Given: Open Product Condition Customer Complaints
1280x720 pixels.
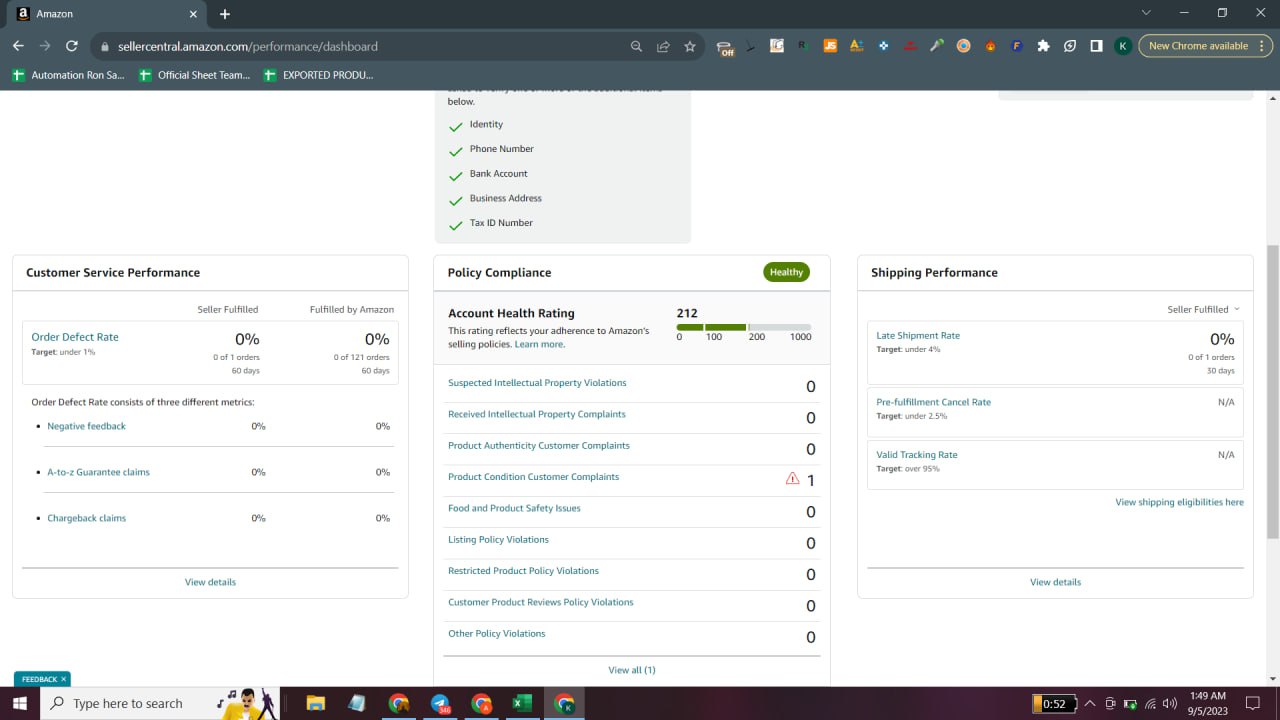Looking at the screenshot, I should tap(533, 477).
